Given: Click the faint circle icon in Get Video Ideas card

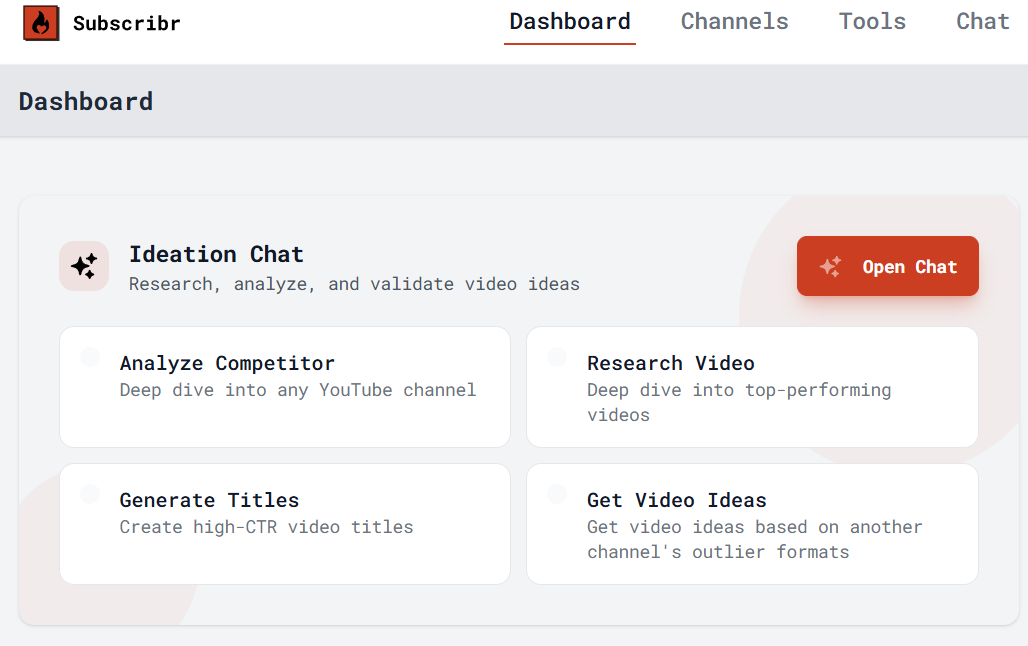Looking at the screenshot, I should click(557, 494).
